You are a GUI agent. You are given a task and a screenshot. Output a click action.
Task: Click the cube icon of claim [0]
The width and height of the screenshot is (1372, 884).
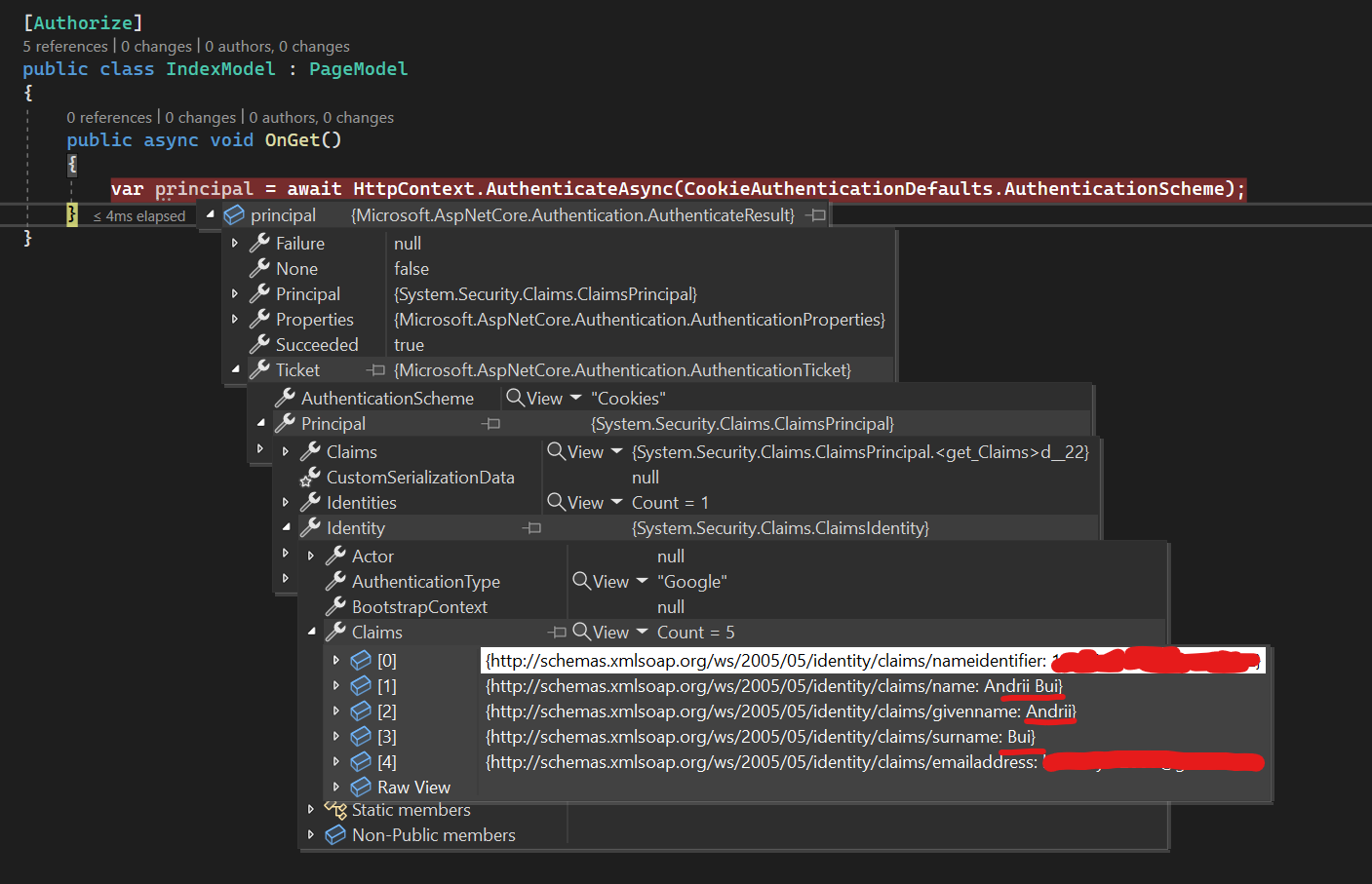click(x=361, y=660)
